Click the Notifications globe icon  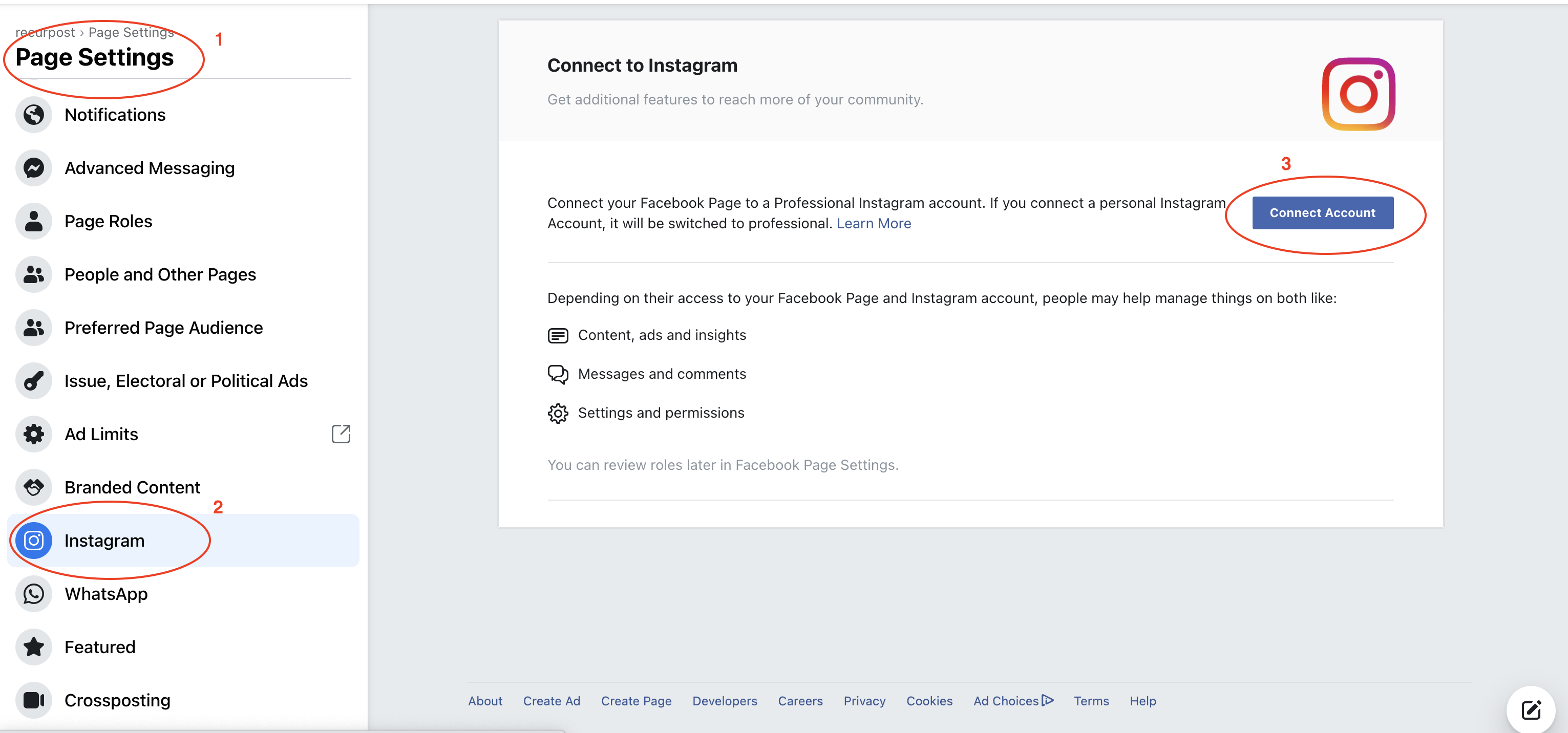point(34,114)
